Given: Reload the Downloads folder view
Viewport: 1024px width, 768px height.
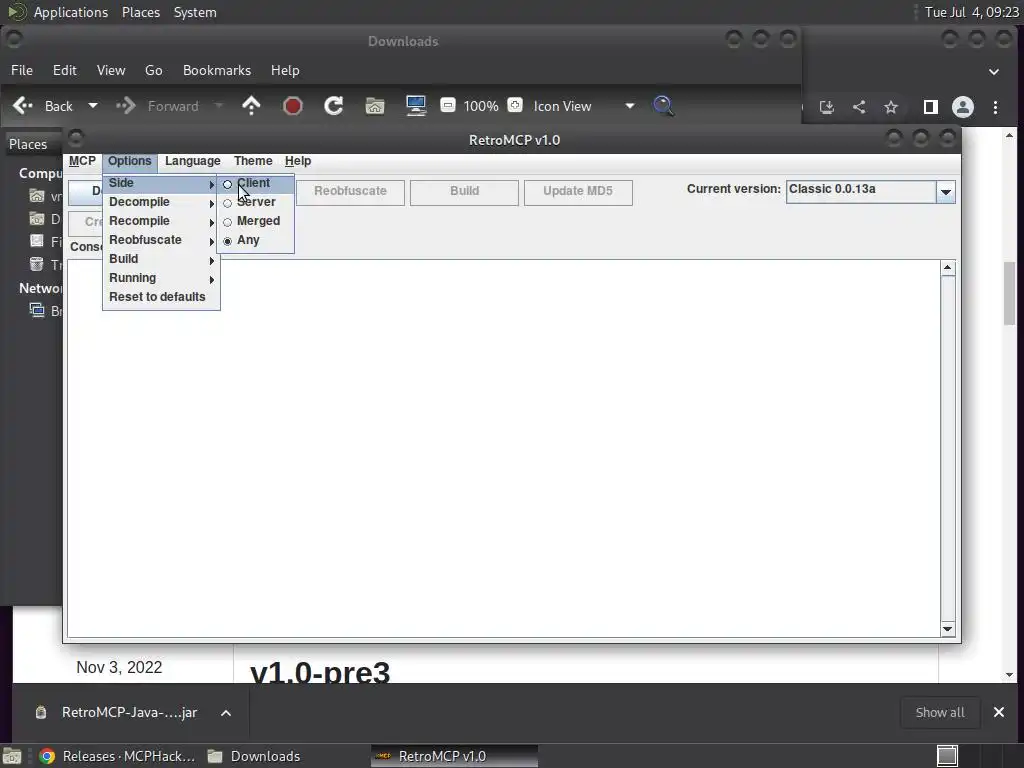Looking at the screenshot, I should (x=334, y=106).
